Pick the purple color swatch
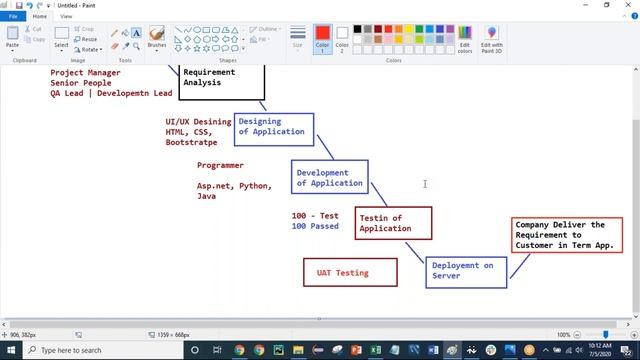This screenshot has height=360, width=640. 450,29
